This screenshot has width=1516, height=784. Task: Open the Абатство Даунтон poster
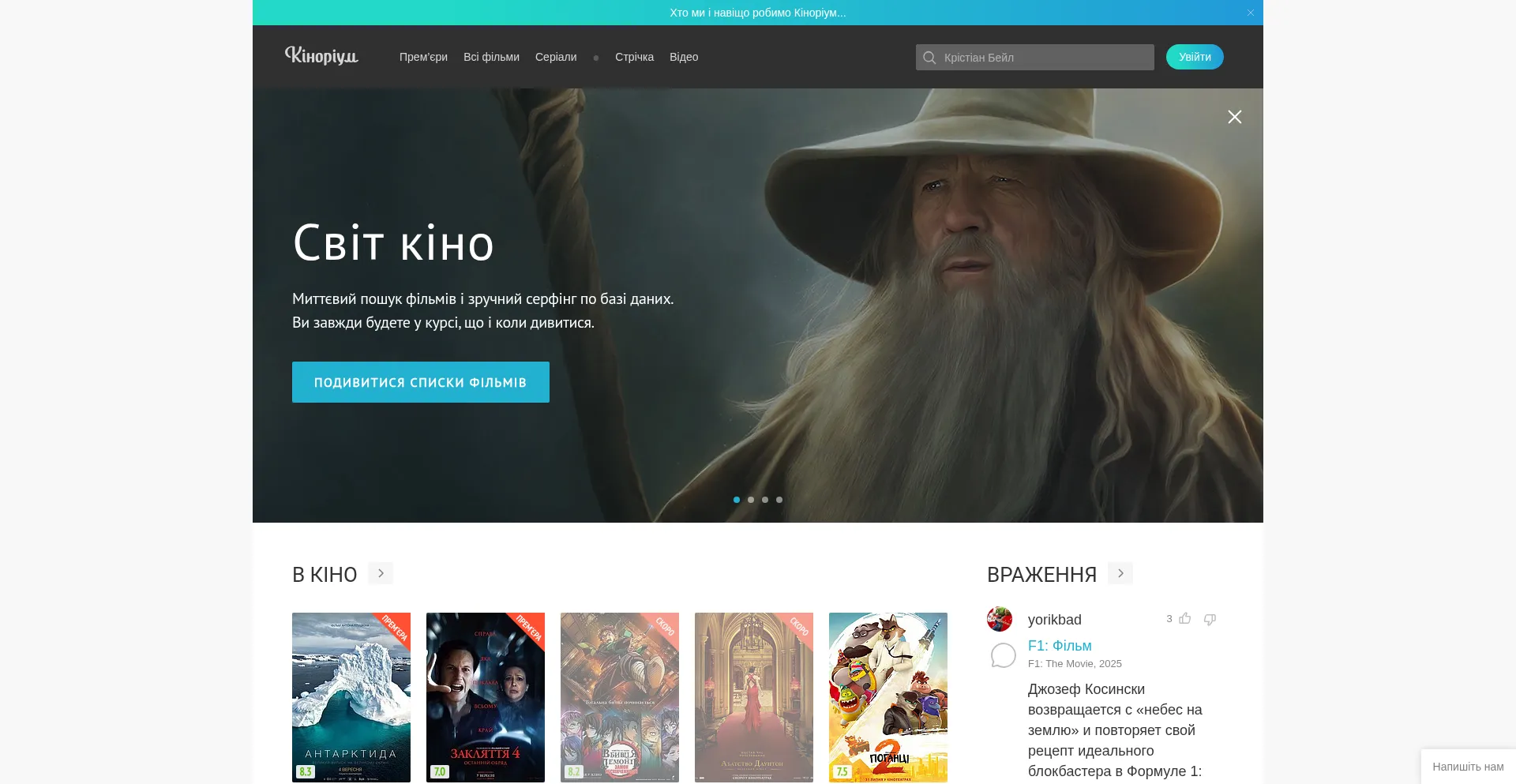754,697
